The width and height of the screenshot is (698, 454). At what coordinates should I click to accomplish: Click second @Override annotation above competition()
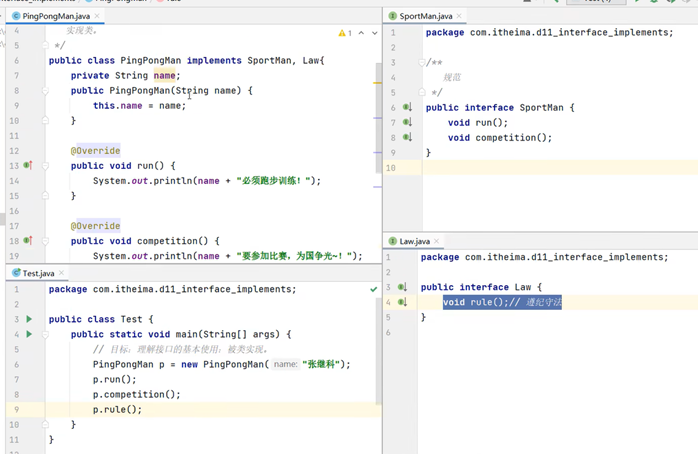click(x=95, y=226)
